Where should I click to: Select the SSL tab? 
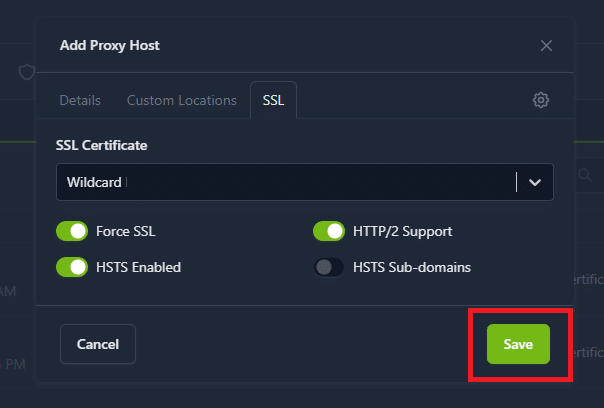pos(273,100)
